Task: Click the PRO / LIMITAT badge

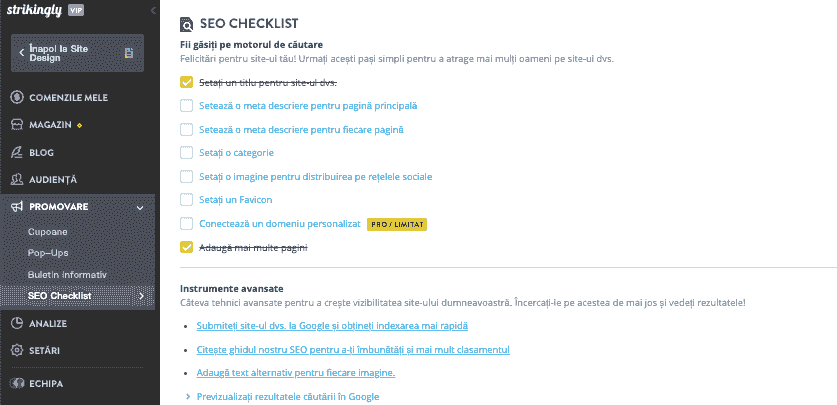Action: (397, 225)
